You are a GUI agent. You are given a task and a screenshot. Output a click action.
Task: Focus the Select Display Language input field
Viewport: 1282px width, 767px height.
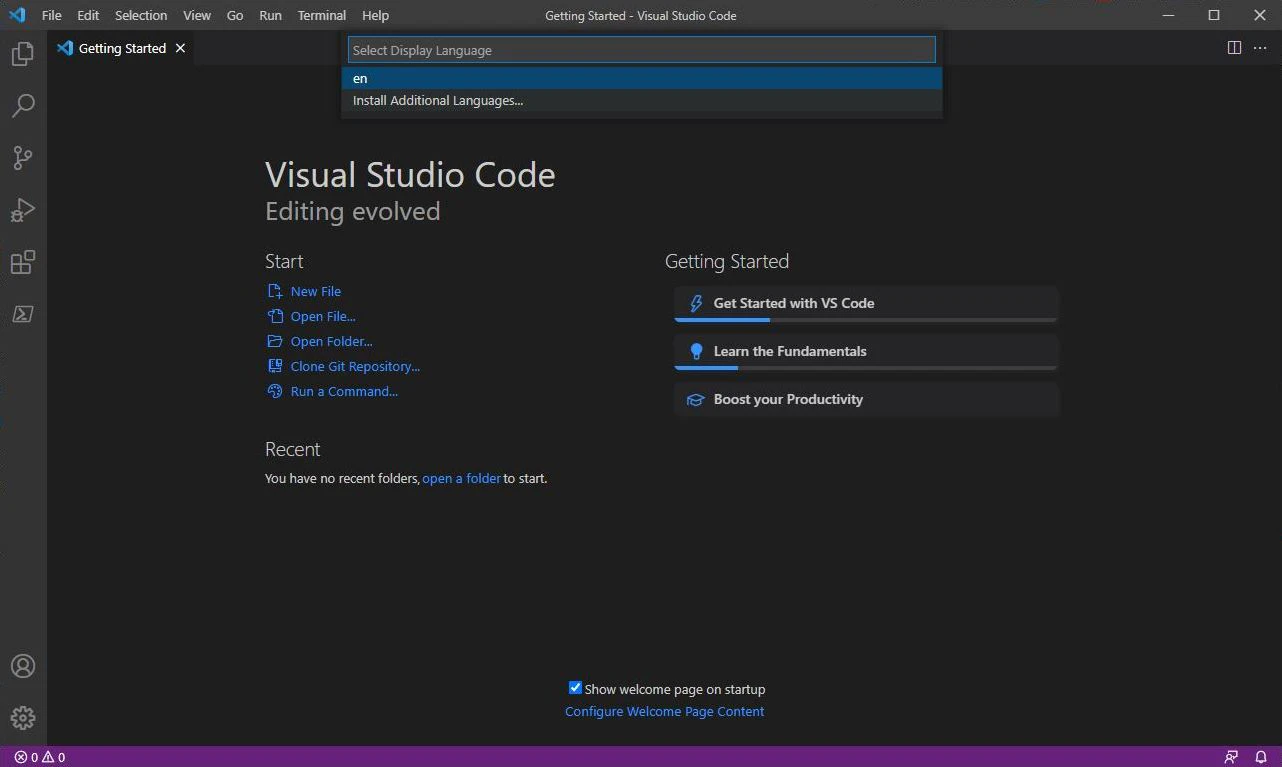[642, 50]
